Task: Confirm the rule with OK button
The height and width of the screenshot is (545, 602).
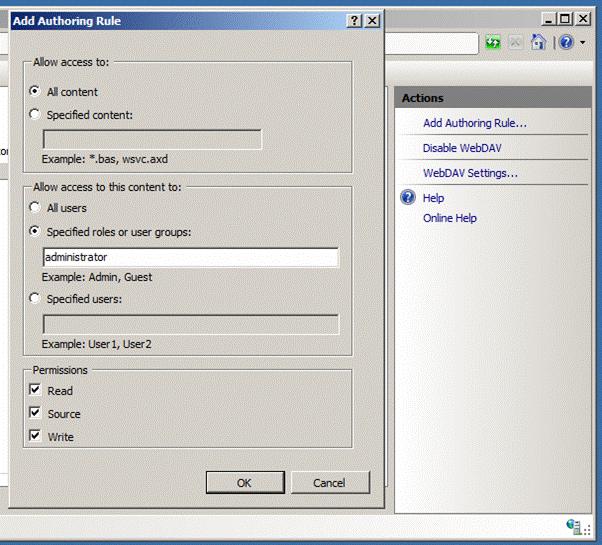Action: tap(245, 482)
